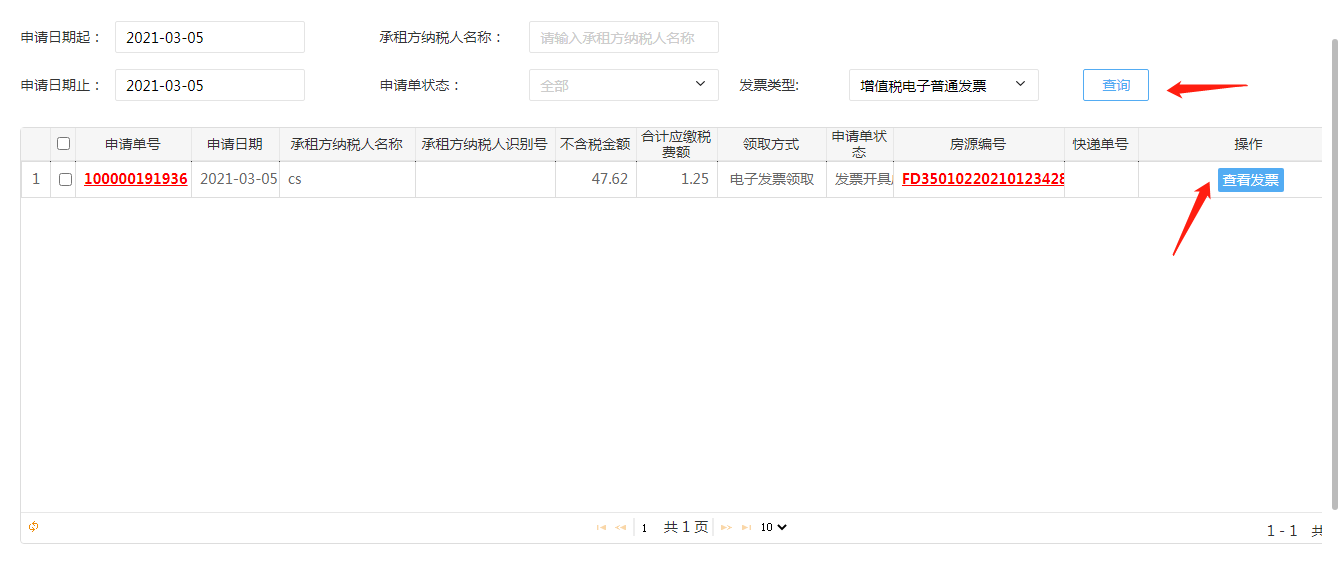Image resolution: width=1338 pixels, height=572 pixels.
Task: Tick the checkbox for row 100000191936
Action: [x=65, y=180]
